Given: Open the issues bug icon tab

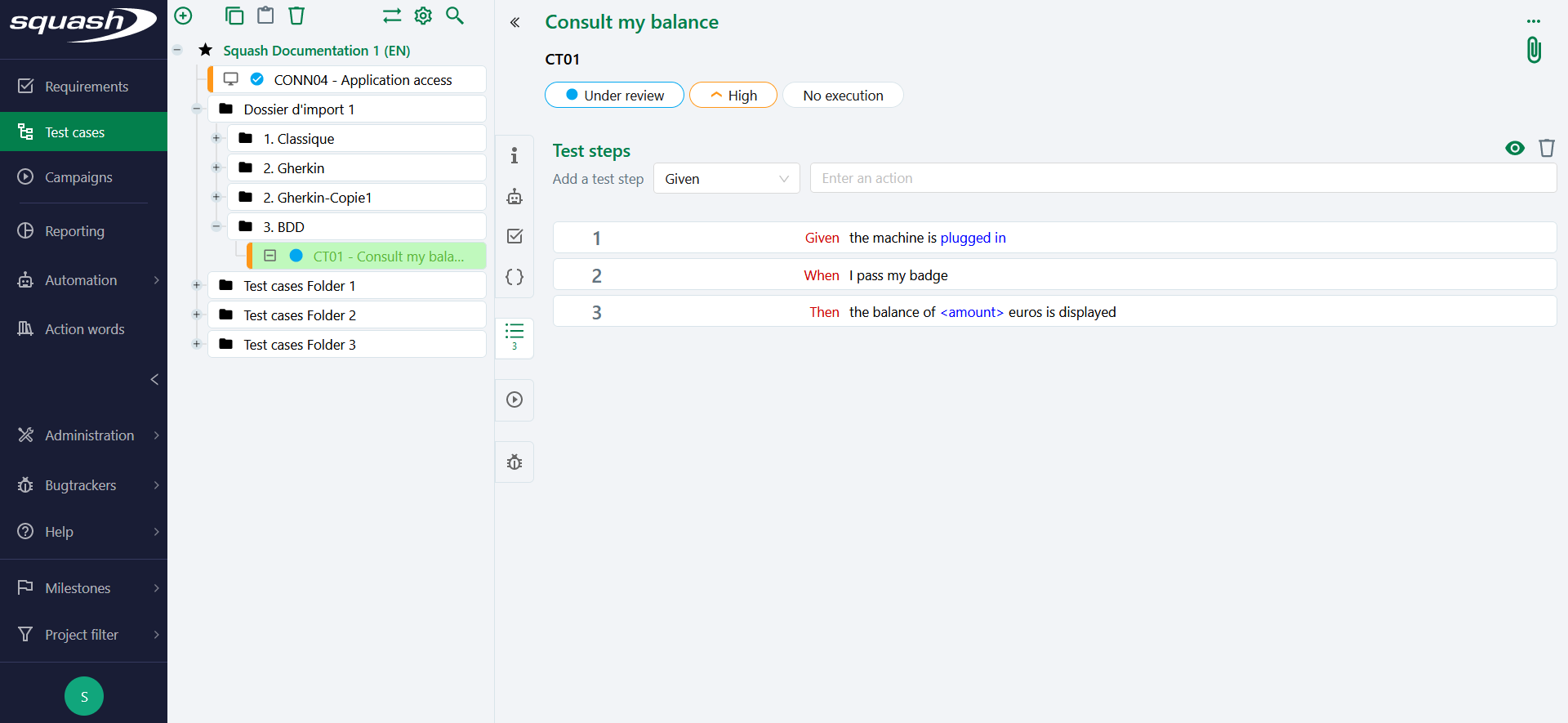Looking at the screenshot, I should [x=514, y=462].
